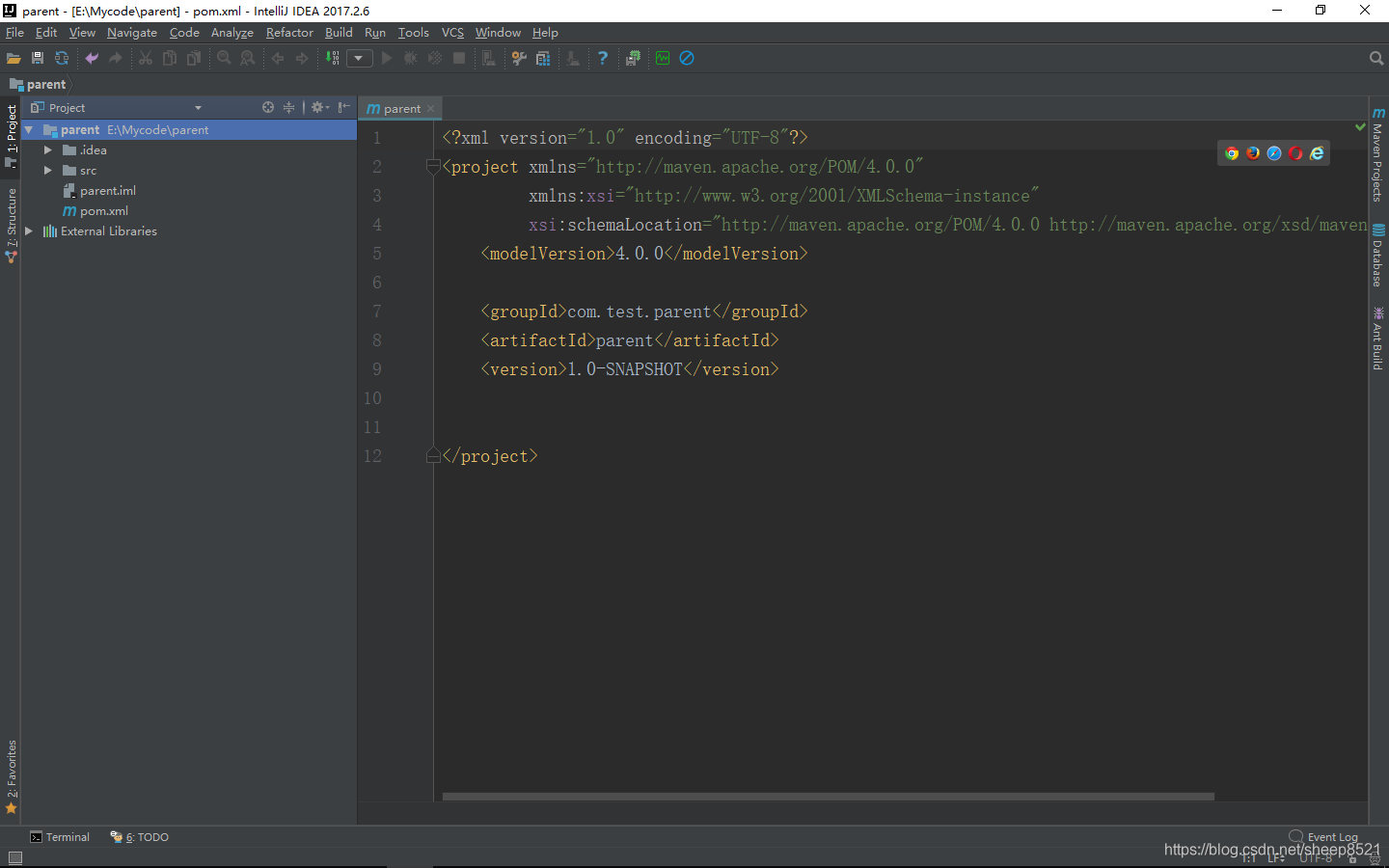This screenshot has width=1389, height=868.
Task: Click Scroll from Source crosshair icon
Action: click(268, 107)
